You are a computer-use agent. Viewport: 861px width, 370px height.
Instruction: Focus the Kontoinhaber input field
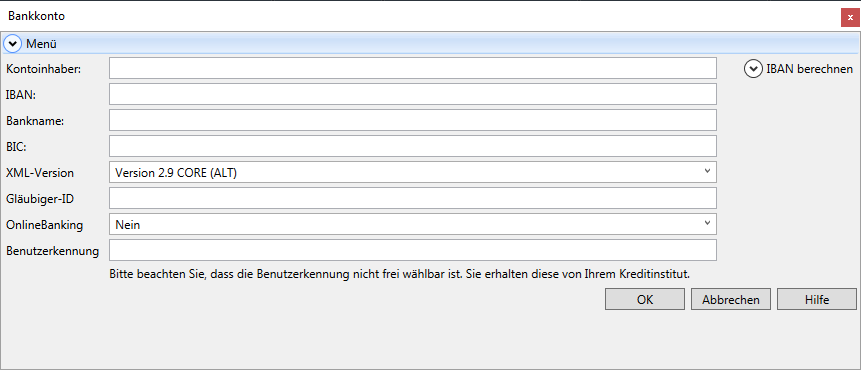(413, 68)
